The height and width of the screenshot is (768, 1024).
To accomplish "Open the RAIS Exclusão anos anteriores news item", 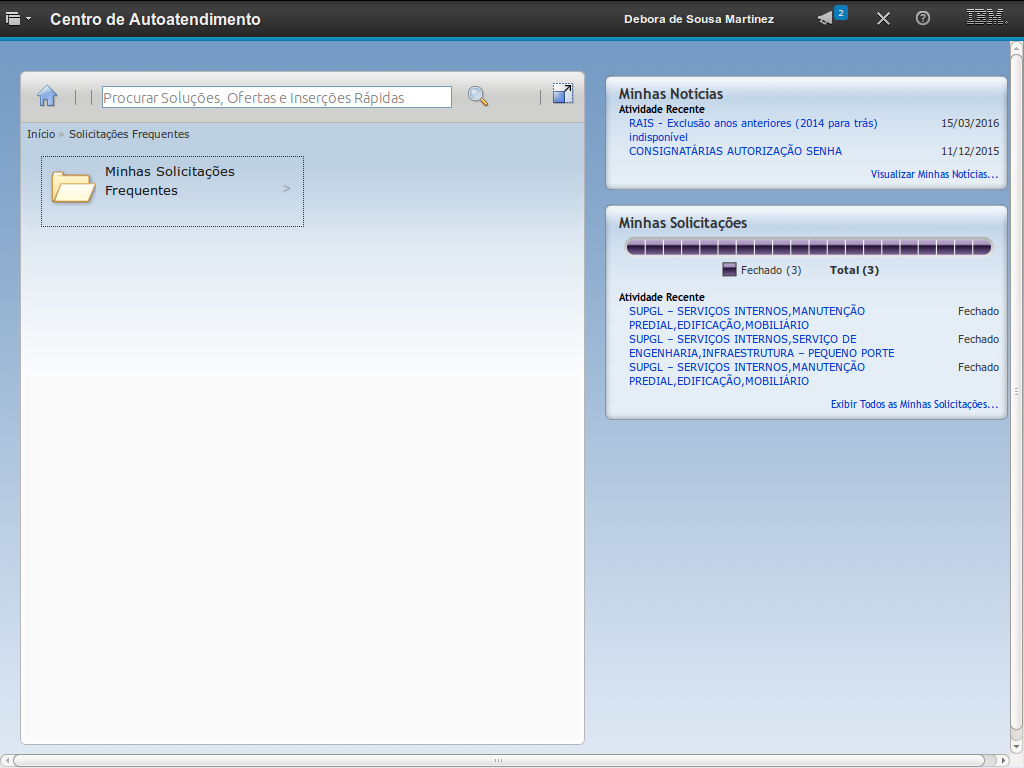I will click(x=752, y=123).
